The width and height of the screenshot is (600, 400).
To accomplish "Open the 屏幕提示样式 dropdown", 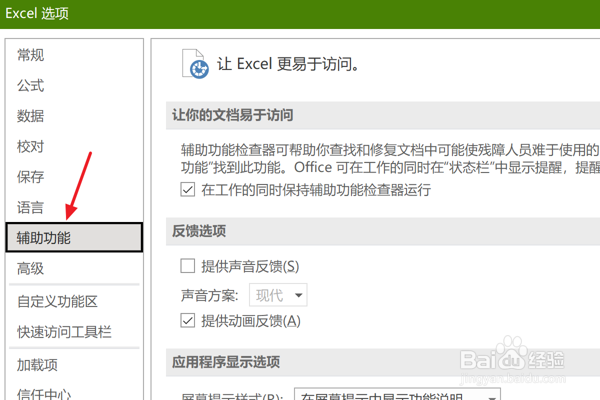I will (397, 394).
